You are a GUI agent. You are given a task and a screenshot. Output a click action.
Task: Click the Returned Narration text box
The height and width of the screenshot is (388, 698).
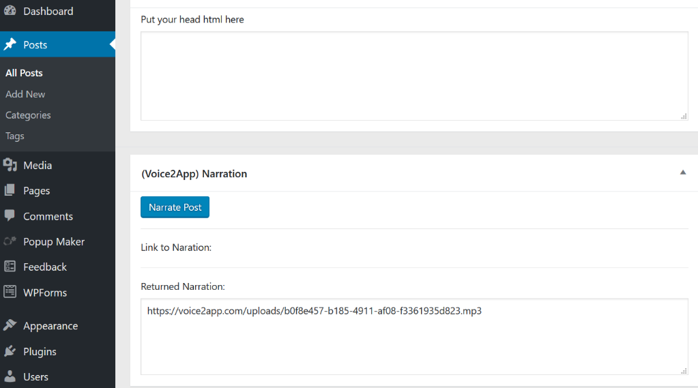(x=414, y=337)
